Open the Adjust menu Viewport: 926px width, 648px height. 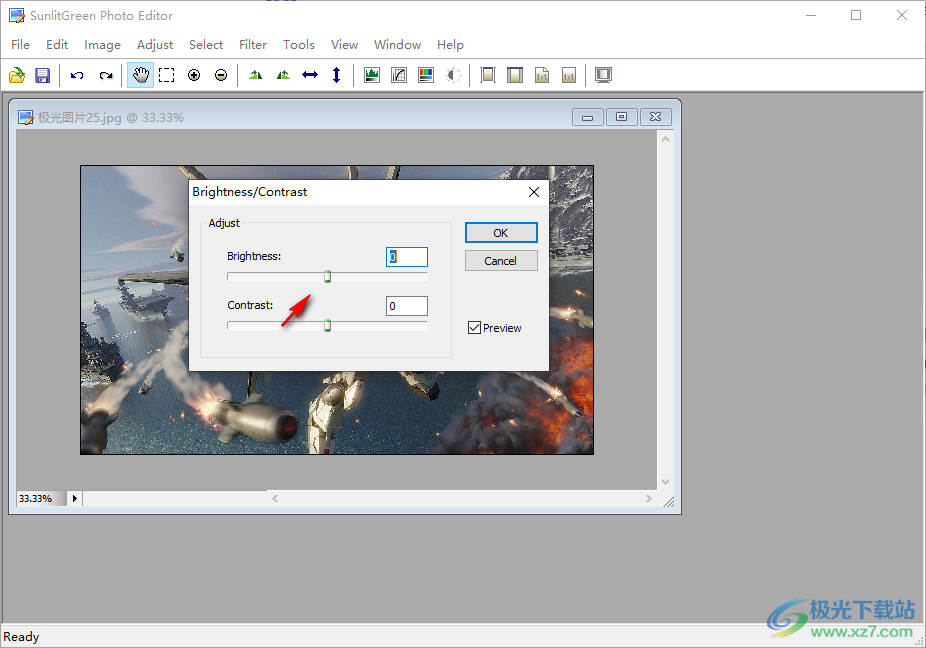[x=155, y=45]
